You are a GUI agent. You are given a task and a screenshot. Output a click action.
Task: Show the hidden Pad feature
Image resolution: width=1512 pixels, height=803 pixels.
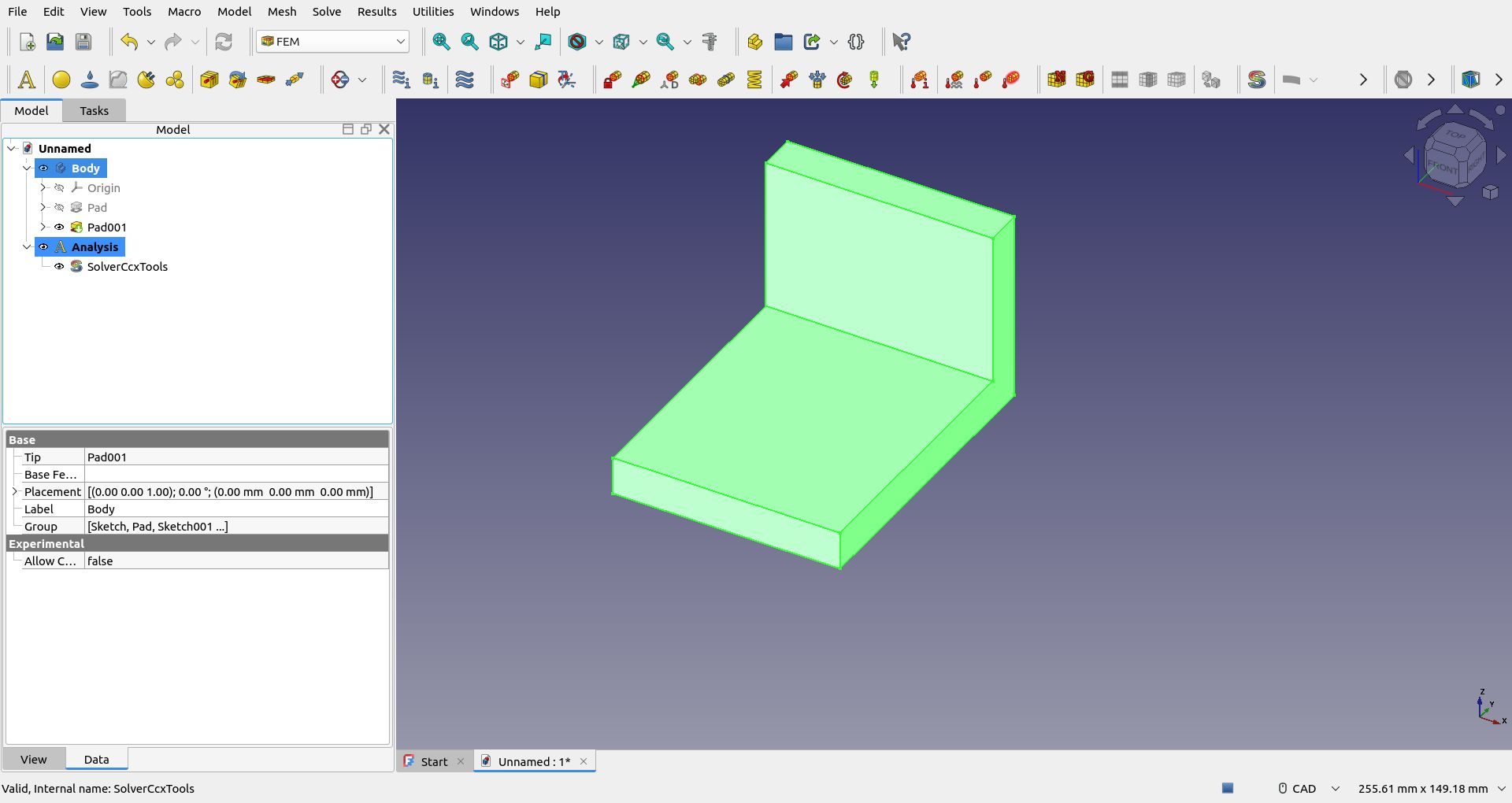(59, 208)
